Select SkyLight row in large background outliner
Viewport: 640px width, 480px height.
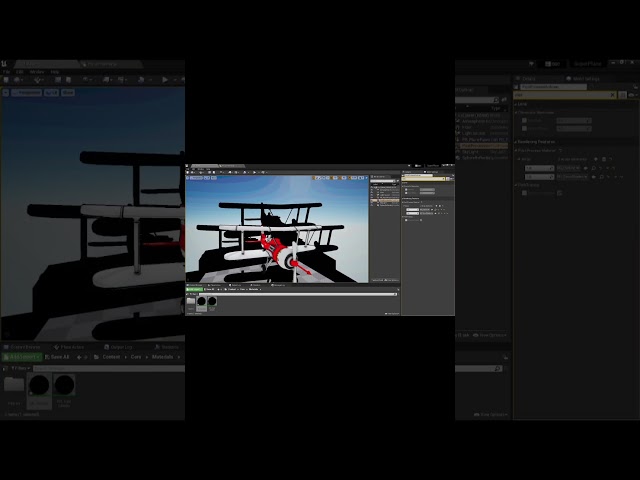[482, 152]
